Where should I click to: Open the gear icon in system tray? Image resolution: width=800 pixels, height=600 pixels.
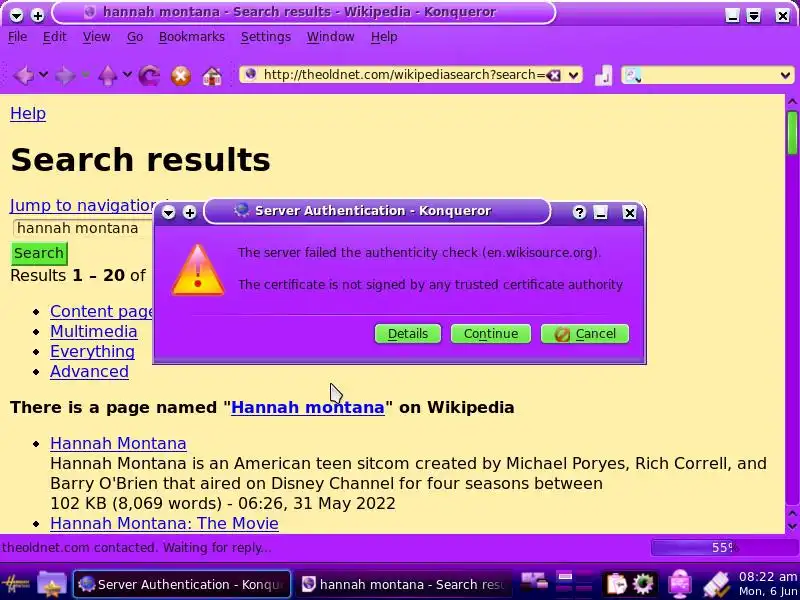point(643,584)
